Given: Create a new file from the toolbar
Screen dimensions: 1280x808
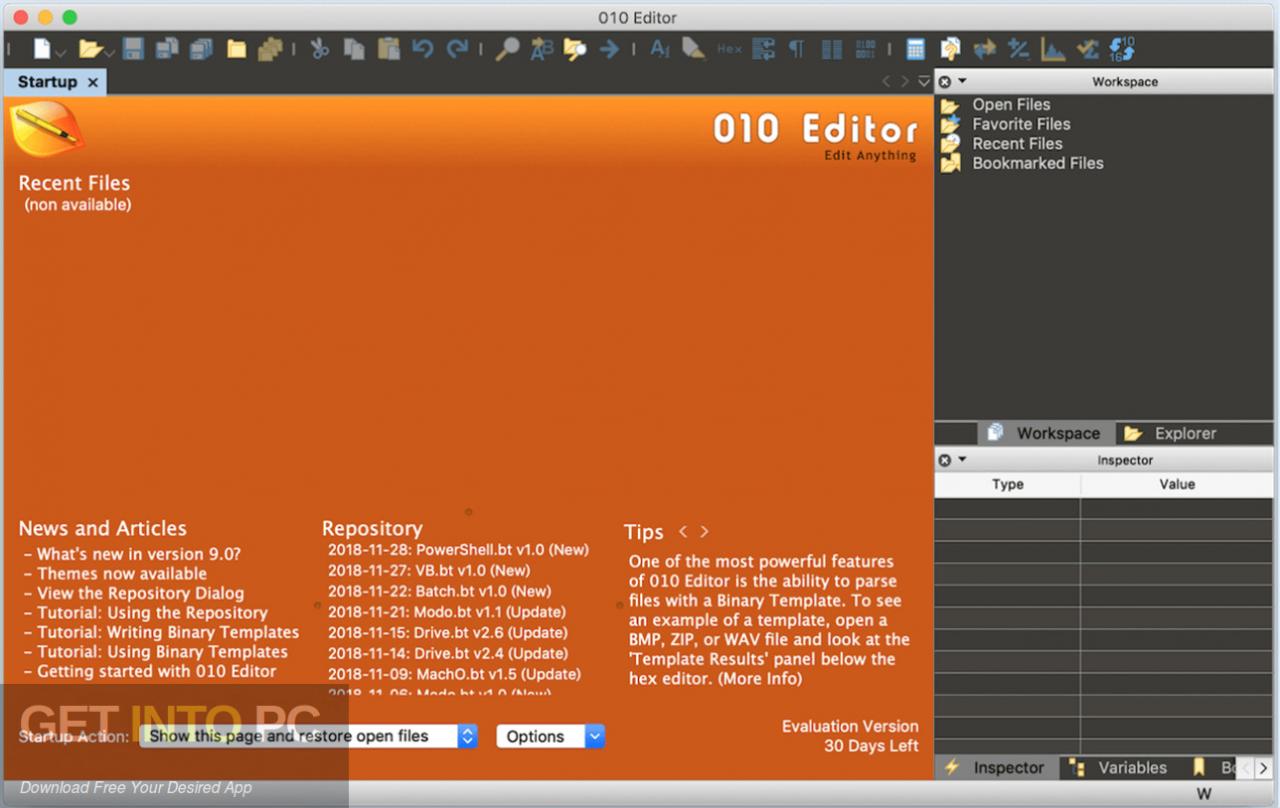Looking at the screenshot, I should [x=42, y=48].
